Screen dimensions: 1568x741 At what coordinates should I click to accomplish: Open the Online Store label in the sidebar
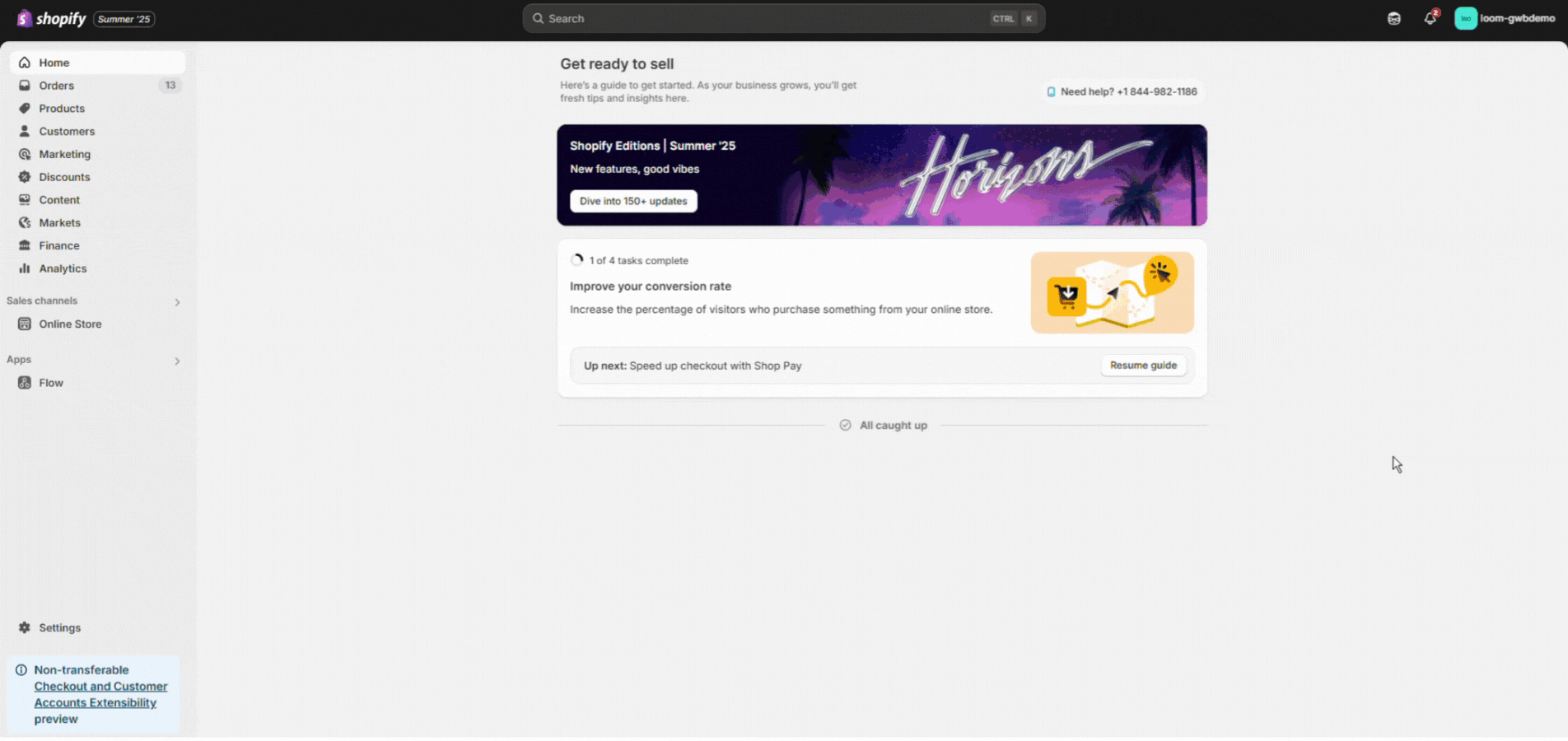(70, 324)
